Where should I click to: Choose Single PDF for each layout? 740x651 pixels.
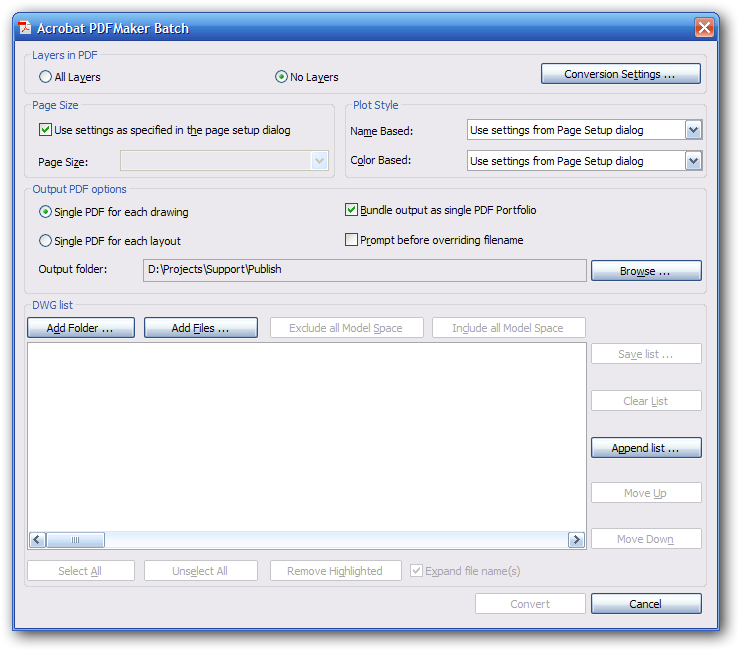pyautogui.click(x=45, y=241)
